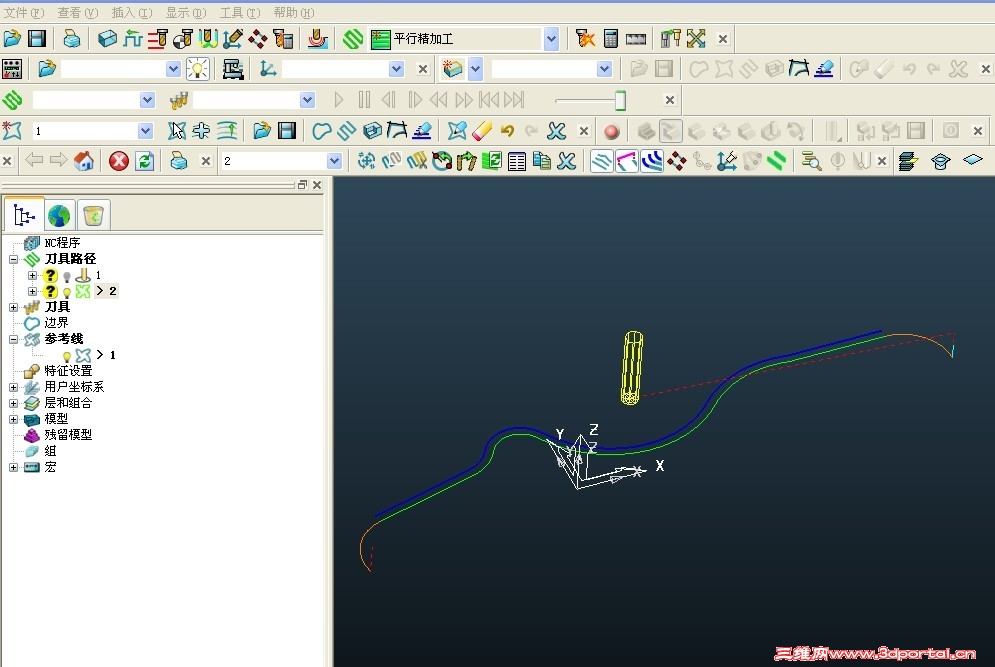Click the workplane axis icon

click(268, 69)
